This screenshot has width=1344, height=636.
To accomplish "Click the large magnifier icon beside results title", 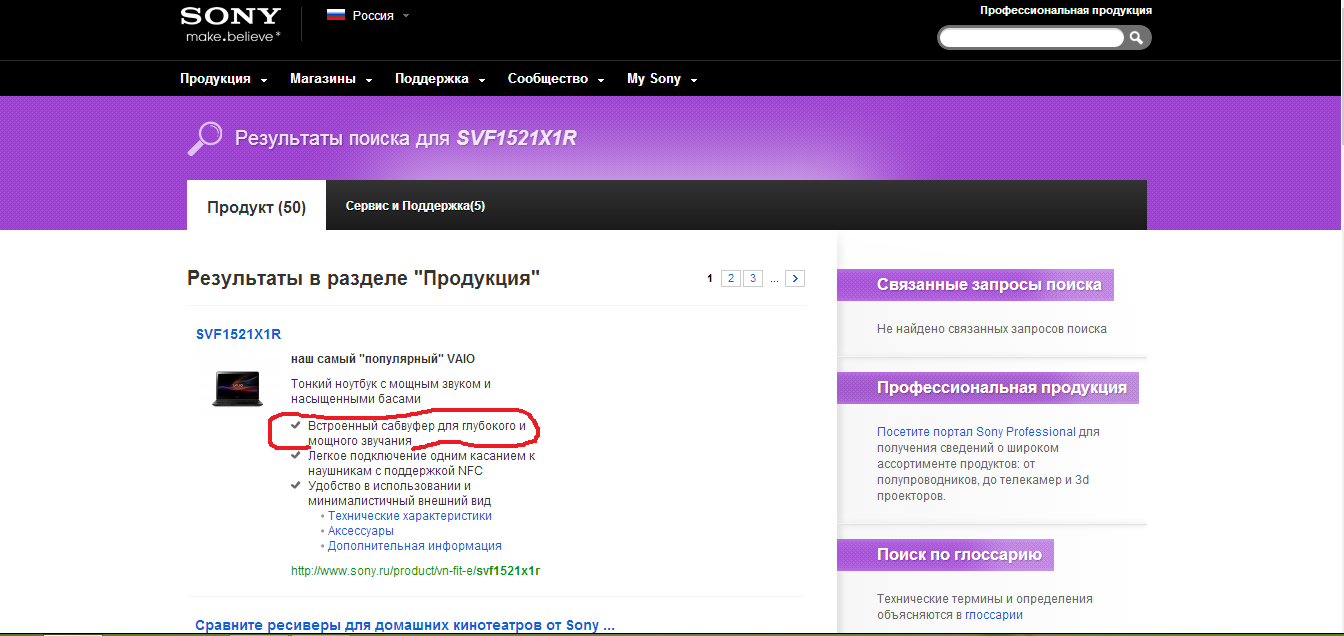I will tap(204, 138).
